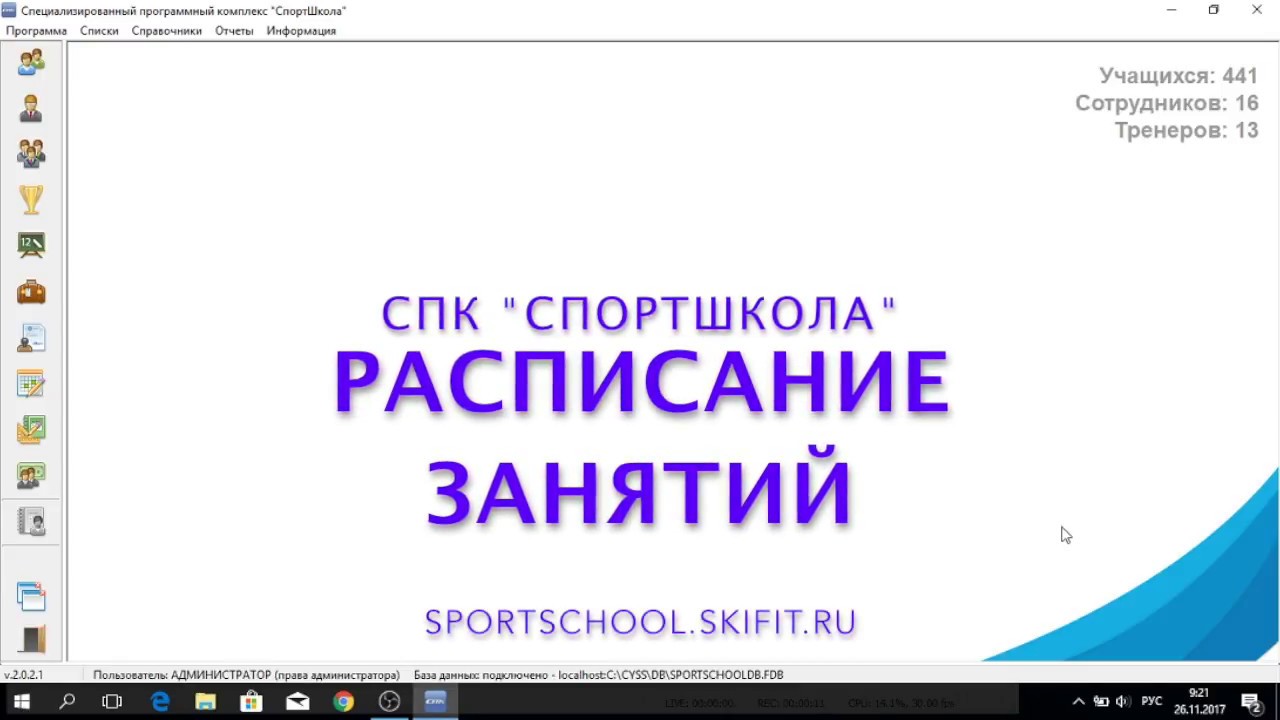The width and height of the screenshot is (1280, 720).
Task: Click the Пользователь: АДМИНИСТРАТОР status entry
Action: pos(246,675)
